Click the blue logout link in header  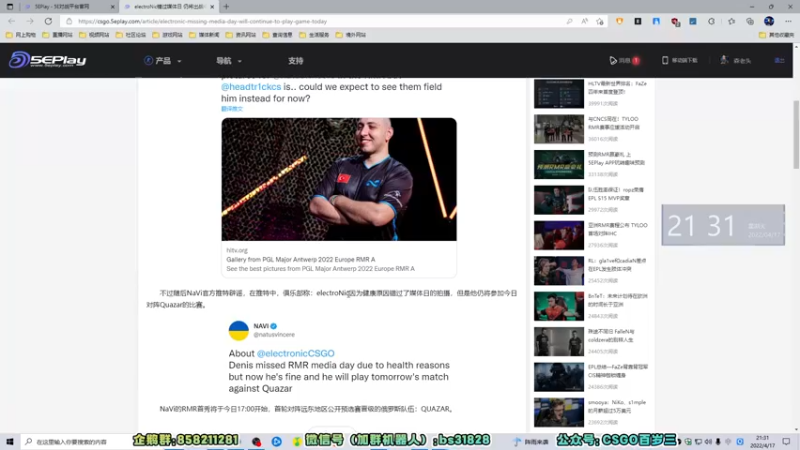click(779, 60)
